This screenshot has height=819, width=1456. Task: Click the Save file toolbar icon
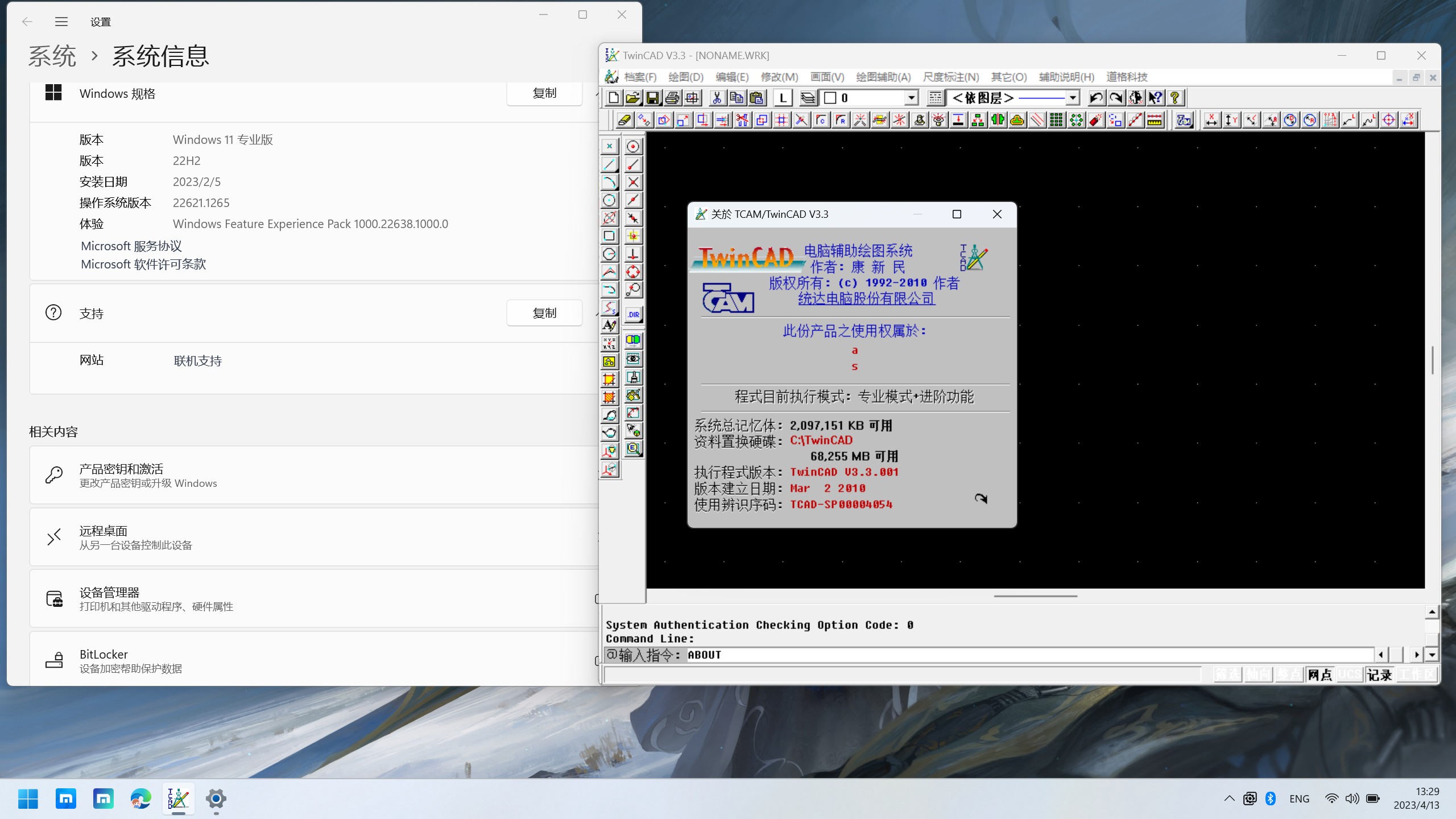(x=652, y=98)
